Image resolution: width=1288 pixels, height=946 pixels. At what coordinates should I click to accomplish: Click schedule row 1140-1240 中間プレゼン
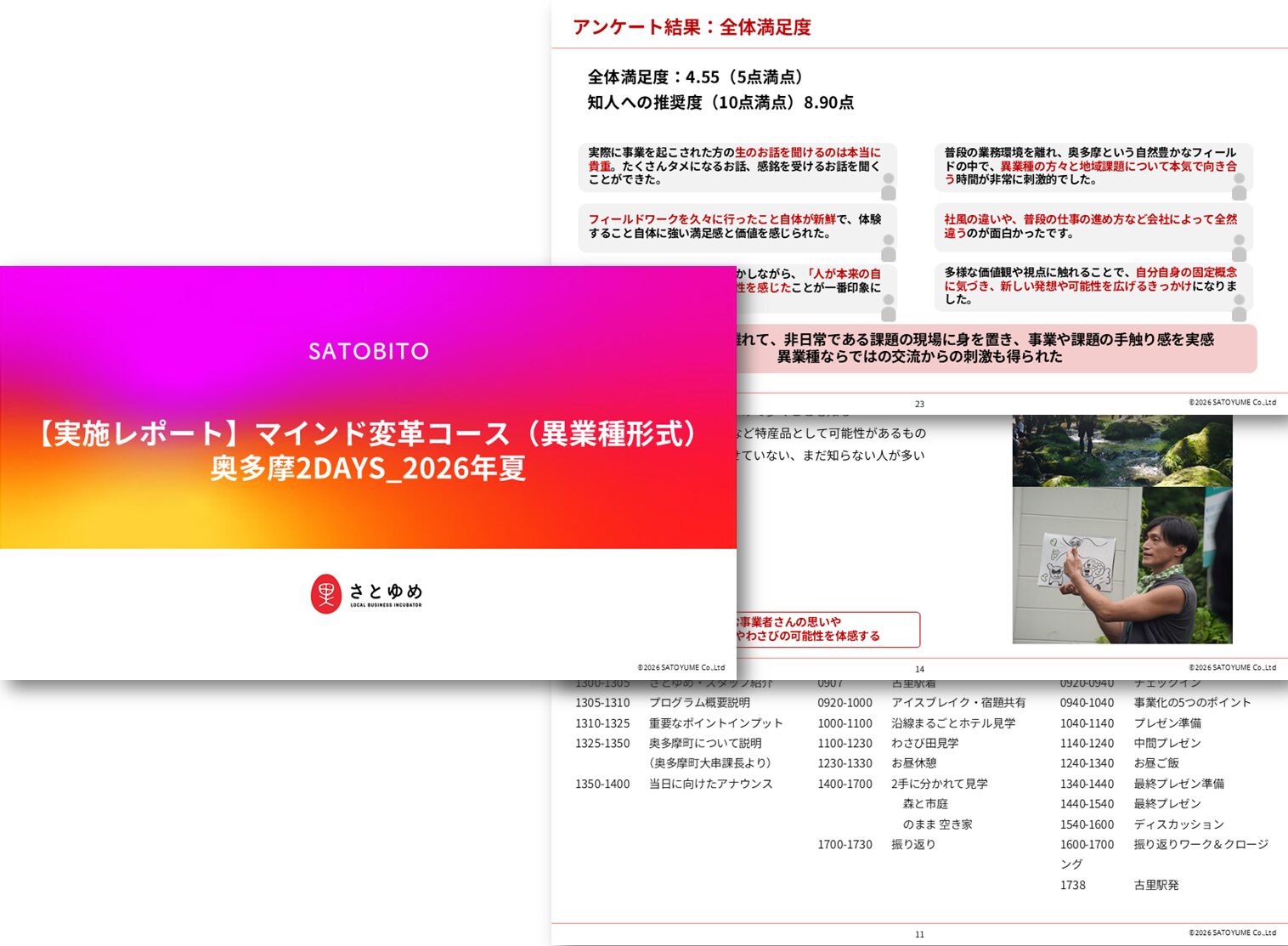pyautogui.click(x=1131, y=744)
